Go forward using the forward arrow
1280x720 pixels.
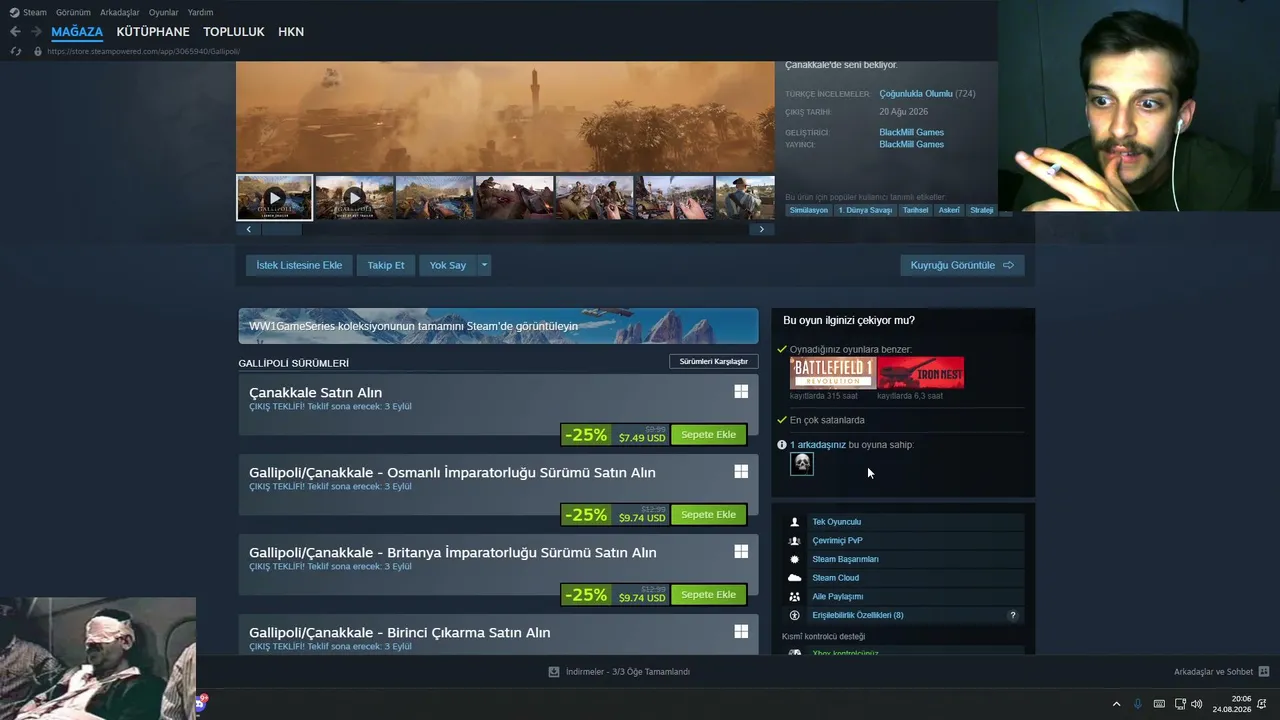36,32
